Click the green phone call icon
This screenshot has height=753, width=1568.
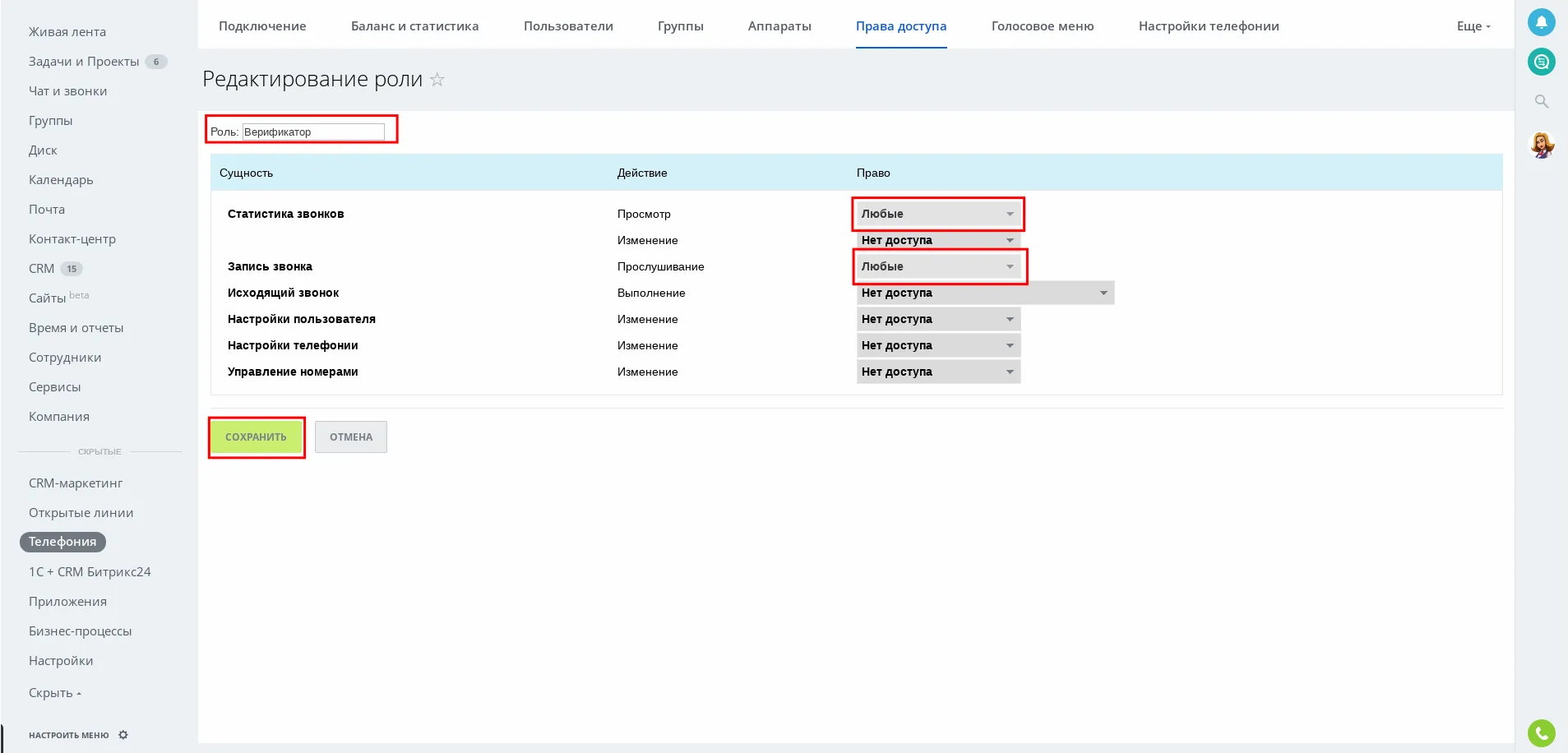point(1541,732)
